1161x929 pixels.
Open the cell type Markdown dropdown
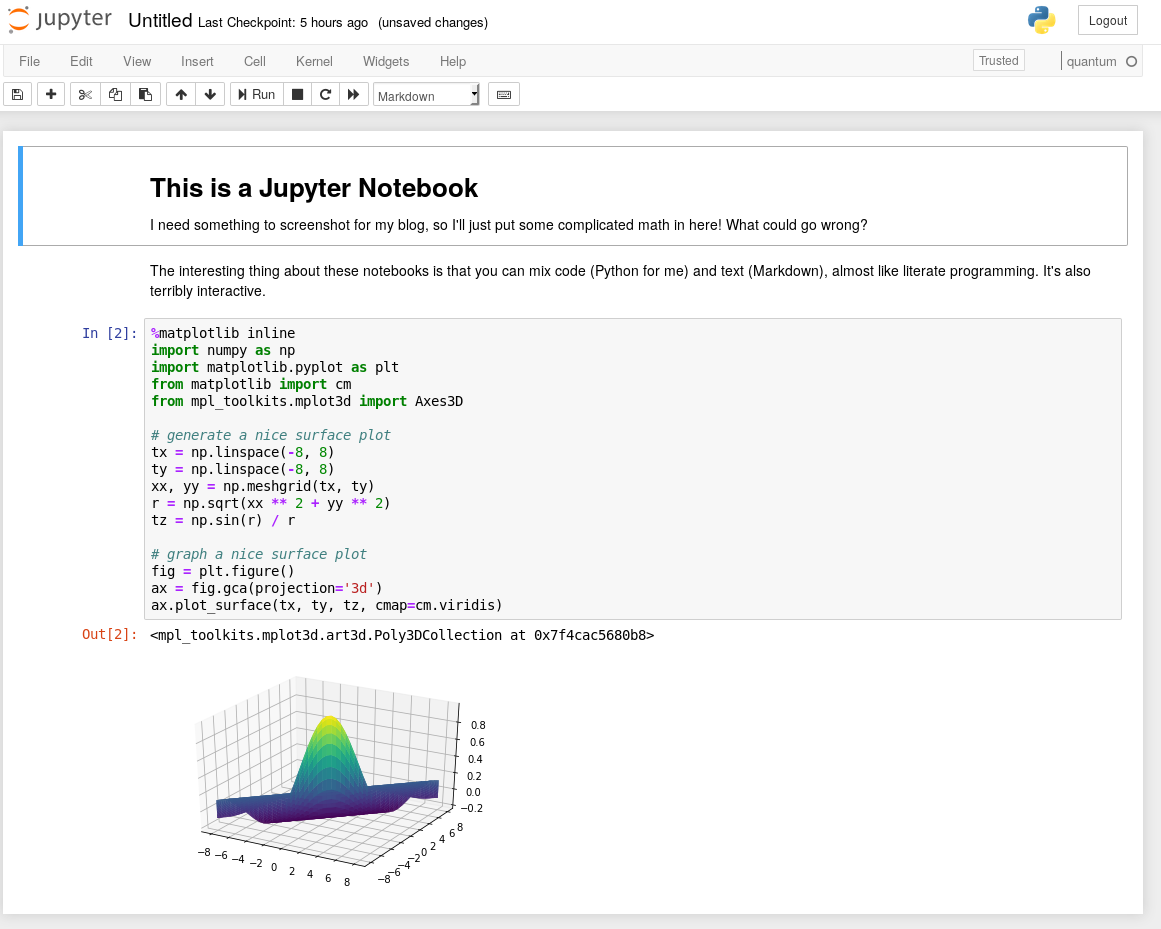point(426,95)
